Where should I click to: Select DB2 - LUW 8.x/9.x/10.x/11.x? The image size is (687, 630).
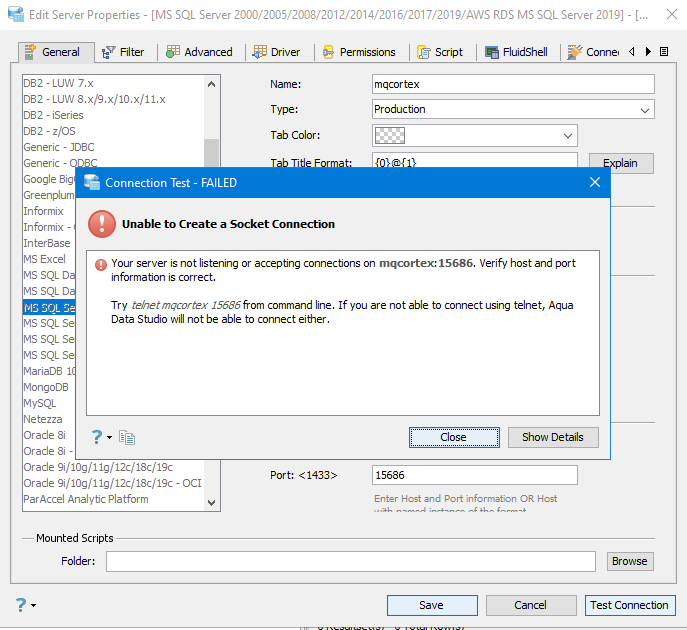pyautogui.click(x=113, y=99)
